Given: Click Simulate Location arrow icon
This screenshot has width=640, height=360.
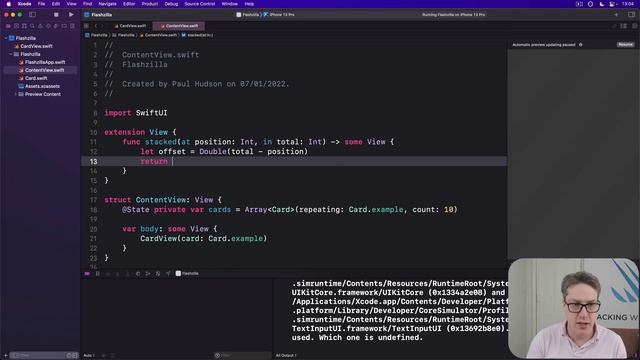Looking at the screenshot, I should tap(168, 273).
